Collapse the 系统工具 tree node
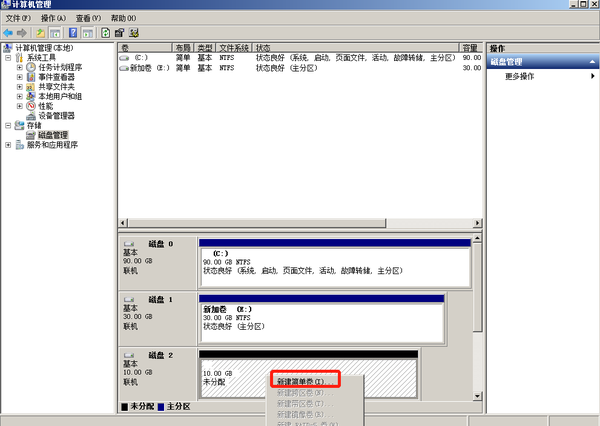The width and height of the screenshot is (600, 426). pos(8,58)
